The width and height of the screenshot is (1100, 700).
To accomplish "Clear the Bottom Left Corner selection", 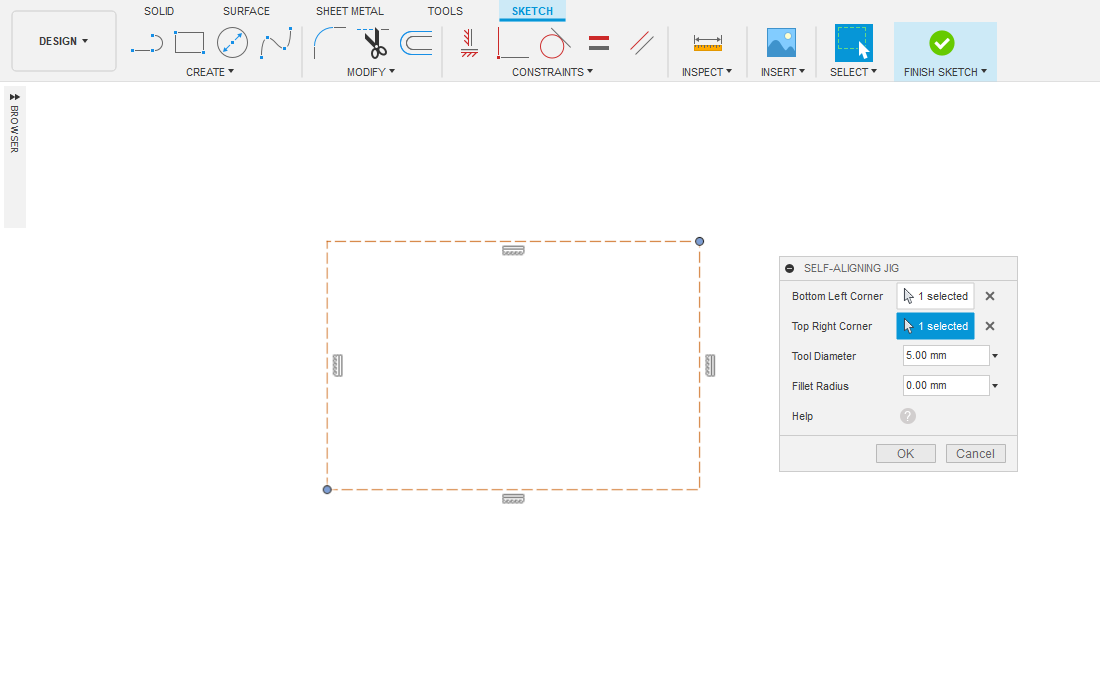I will point(990,296).
